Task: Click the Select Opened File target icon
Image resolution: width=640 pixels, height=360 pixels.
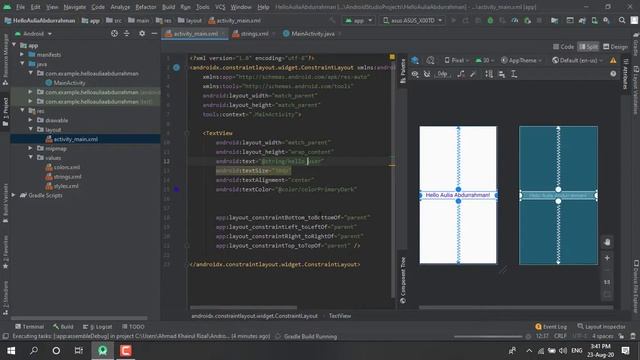Action: tap(114, 33)
